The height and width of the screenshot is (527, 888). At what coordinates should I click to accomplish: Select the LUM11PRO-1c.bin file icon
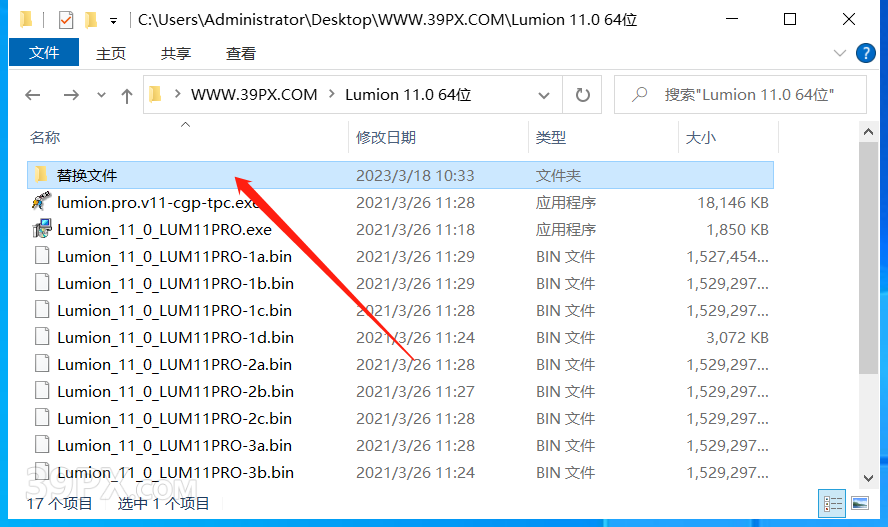tap(42, 310)
